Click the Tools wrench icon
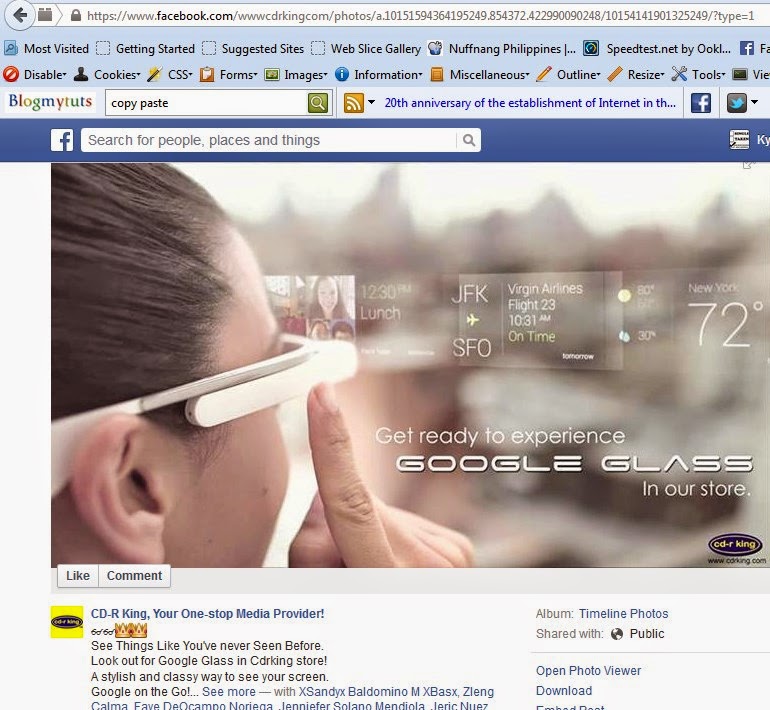770x710 pixels. click(x=679, y=74)
